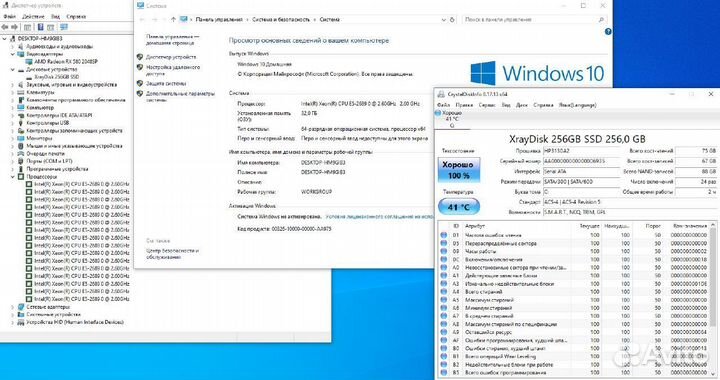Click the S.M.A.R.T. attribute list scrollbar
The width and height of the screenshot is (720, 380).
(x=713, y=300)
